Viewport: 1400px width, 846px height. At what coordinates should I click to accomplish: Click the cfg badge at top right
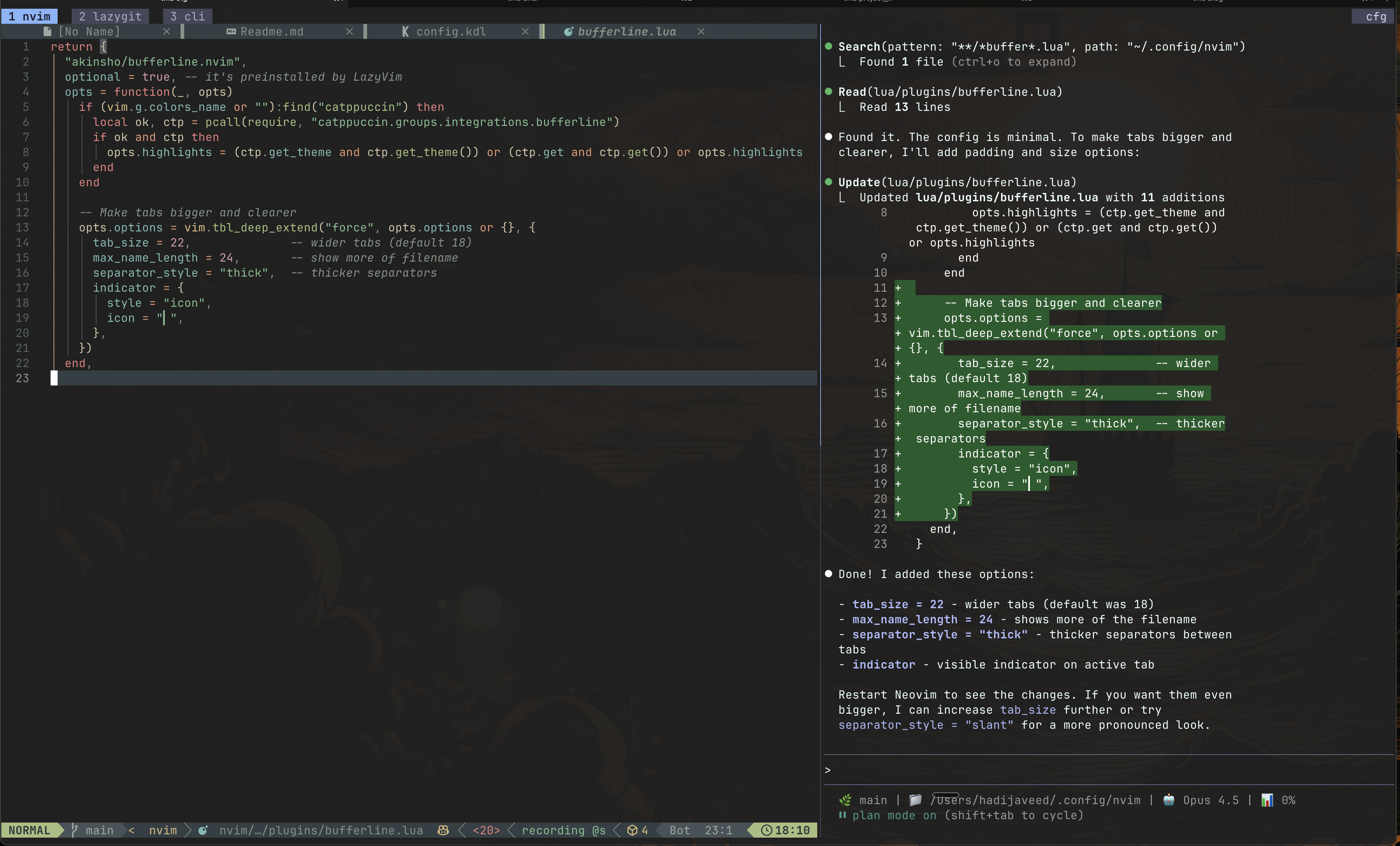tap(1375, 16)
